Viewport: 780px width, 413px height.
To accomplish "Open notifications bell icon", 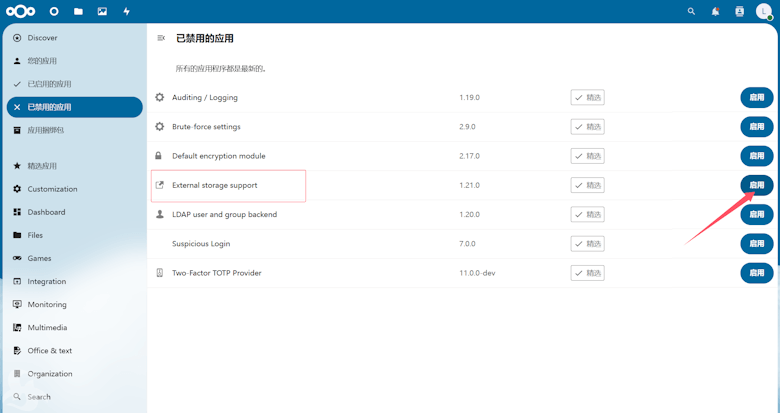I will (x=715, y=12).
